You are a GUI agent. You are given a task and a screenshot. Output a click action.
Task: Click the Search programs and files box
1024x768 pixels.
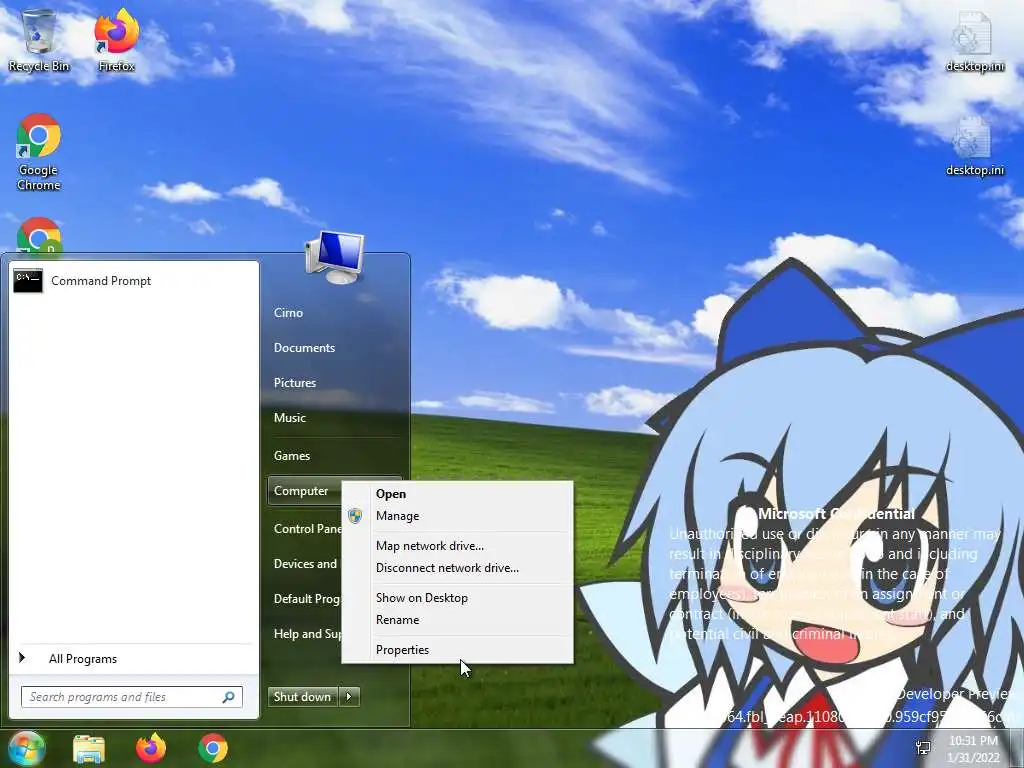click(132, 697)
